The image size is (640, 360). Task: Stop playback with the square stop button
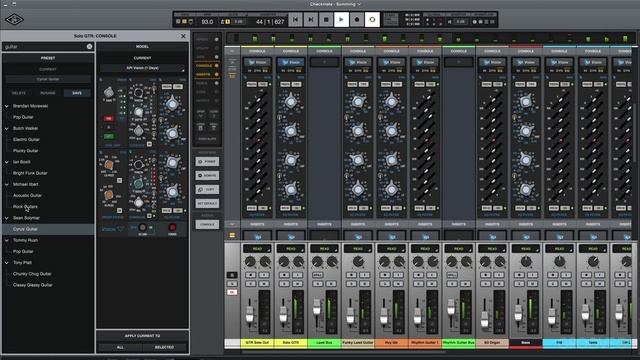tap(326, 19)
